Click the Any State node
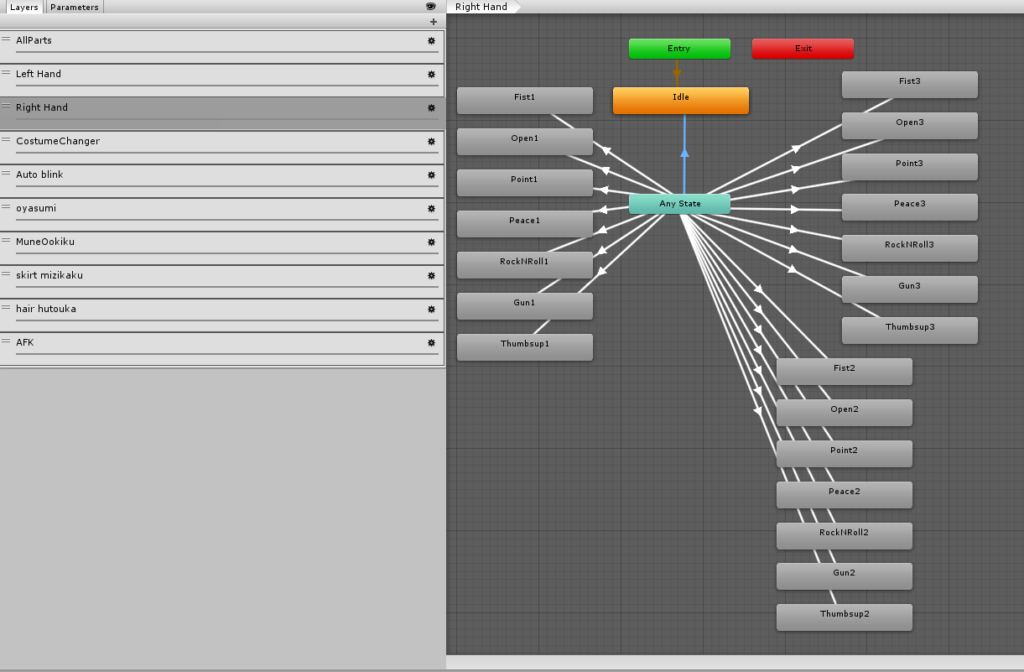Viewport: 1024px width, 672px height. click(679, 204)
